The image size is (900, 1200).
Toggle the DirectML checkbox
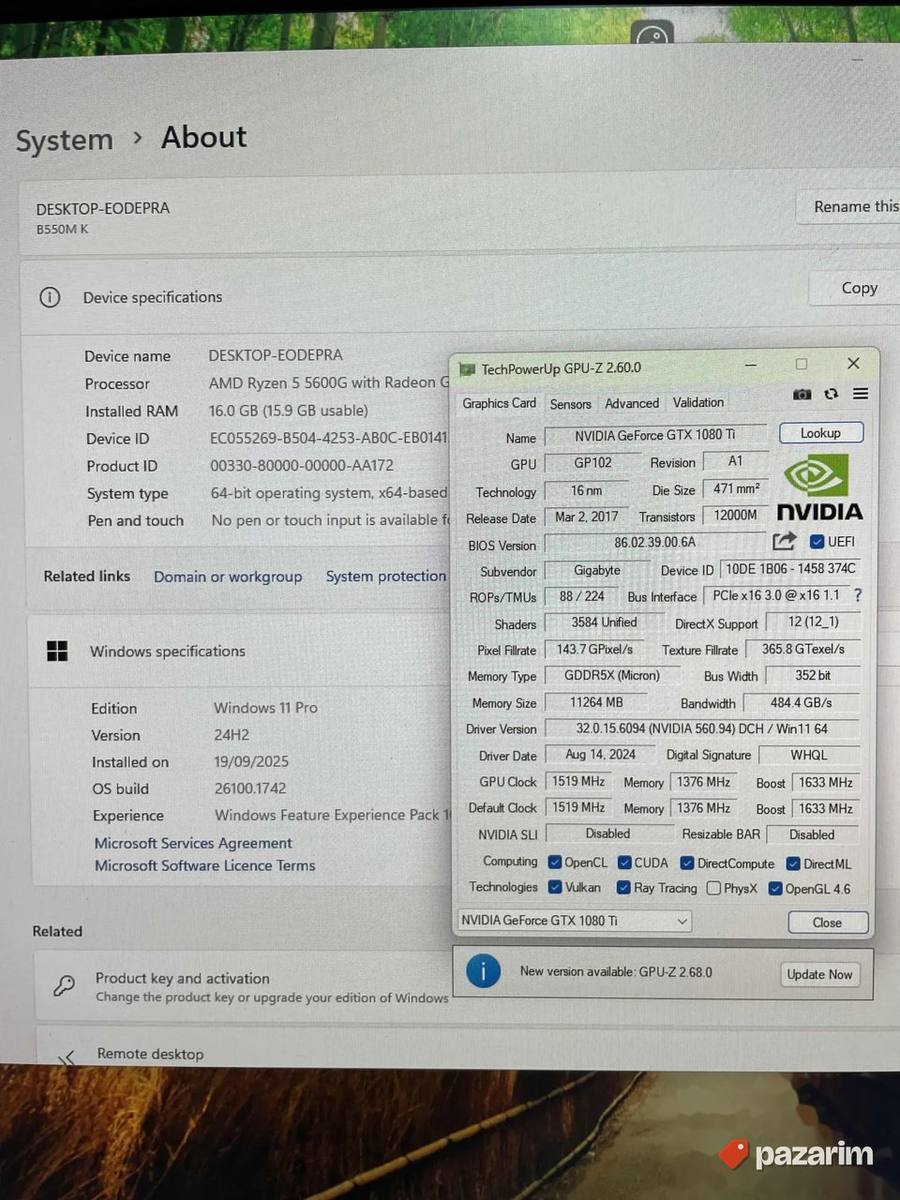pos(793,863)
